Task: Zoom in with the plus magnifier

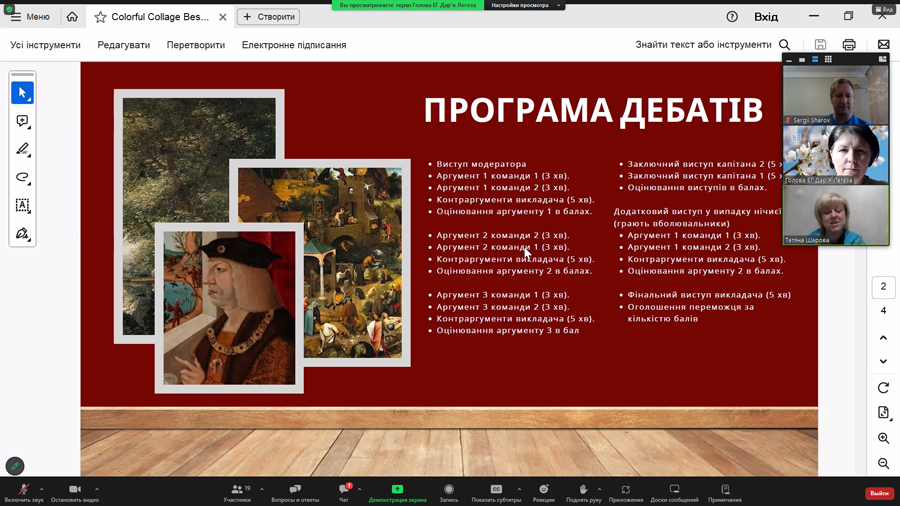Action: tap(883, 438)
